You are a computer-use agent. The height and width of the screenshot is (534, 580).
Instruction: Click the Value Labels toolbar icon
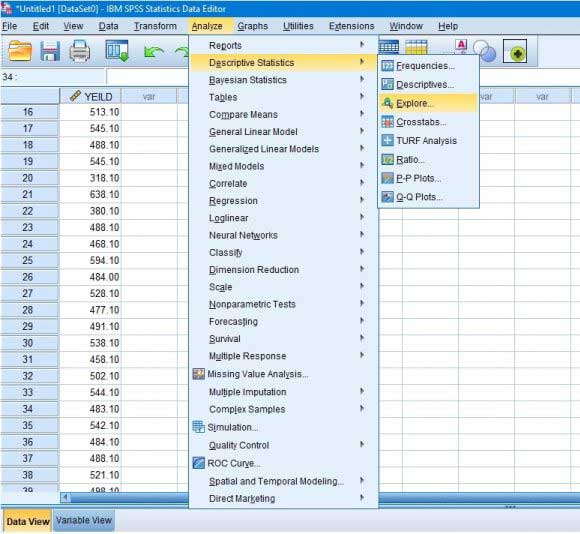tap(461, 46)
